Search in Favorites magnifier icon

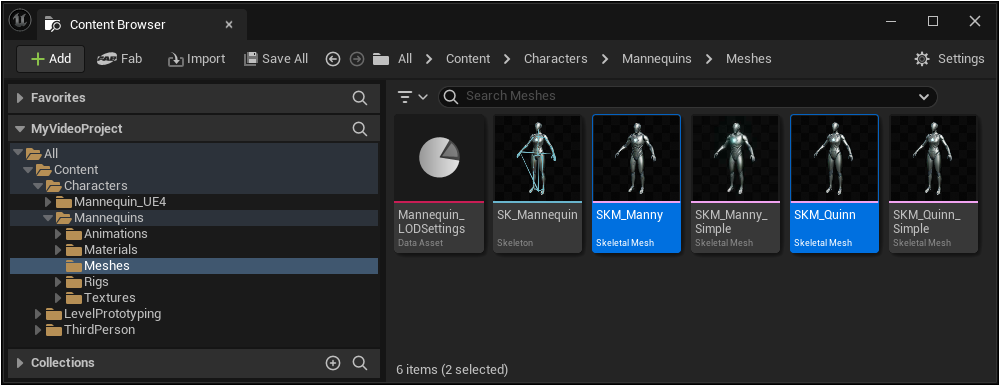point(360,98)
